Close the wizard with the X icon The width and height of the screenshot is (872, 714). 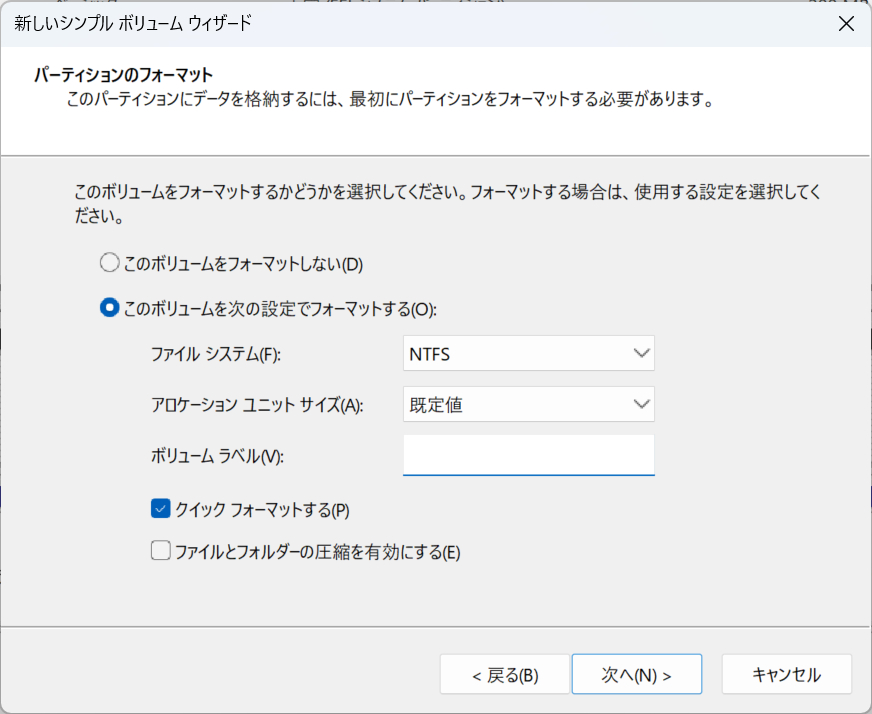click(846, 23)
